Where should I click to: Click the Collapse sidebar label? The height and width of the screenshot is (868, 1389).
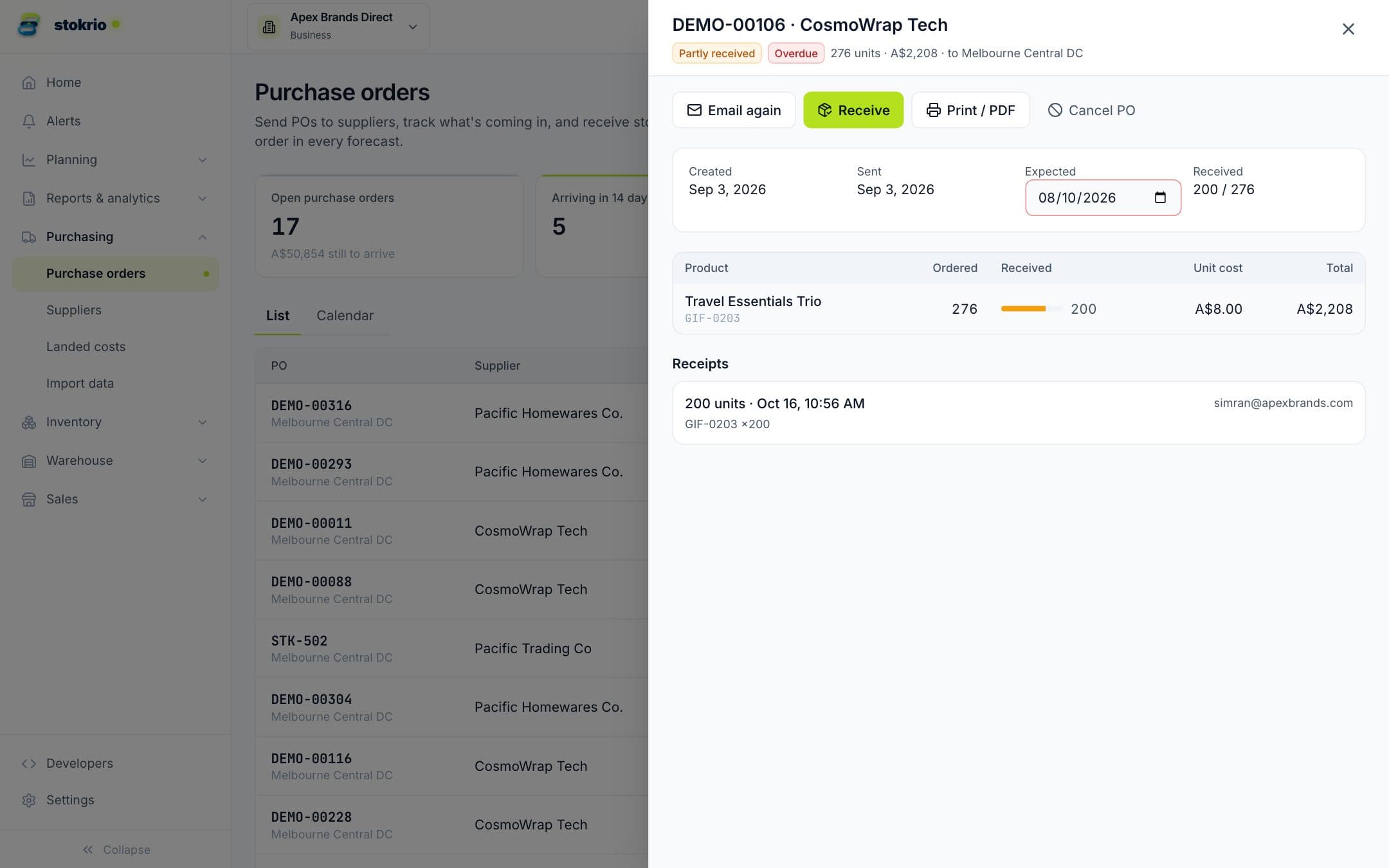point(127,849)
